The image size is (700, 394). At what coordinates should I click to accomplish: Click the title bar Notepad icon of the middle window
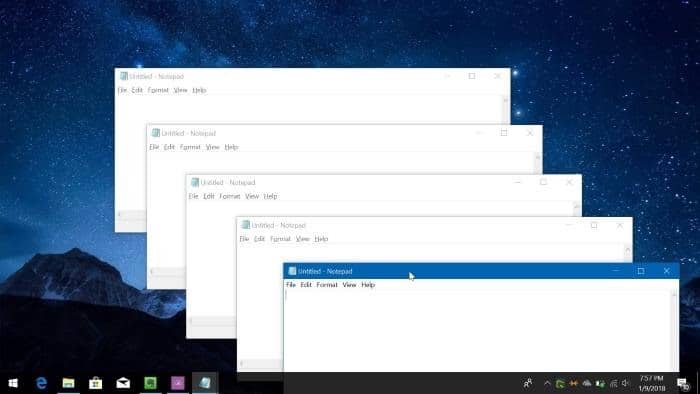(x=195, y=182)
